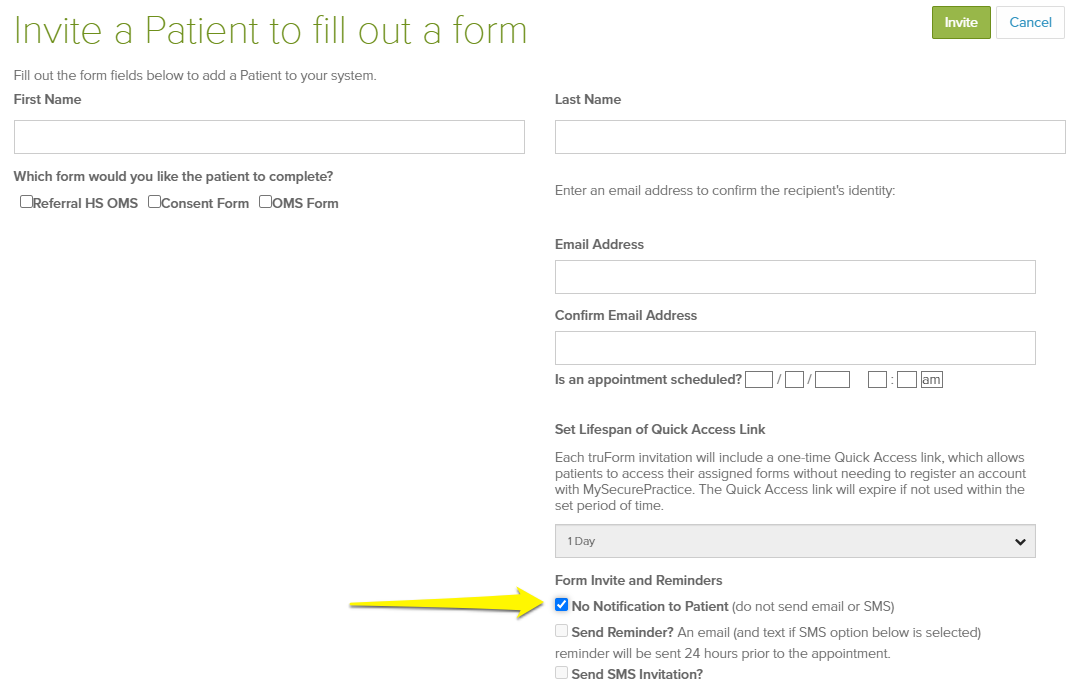Click the Cancel button
Viewport: 1071px width, 685px height.
1030,22
